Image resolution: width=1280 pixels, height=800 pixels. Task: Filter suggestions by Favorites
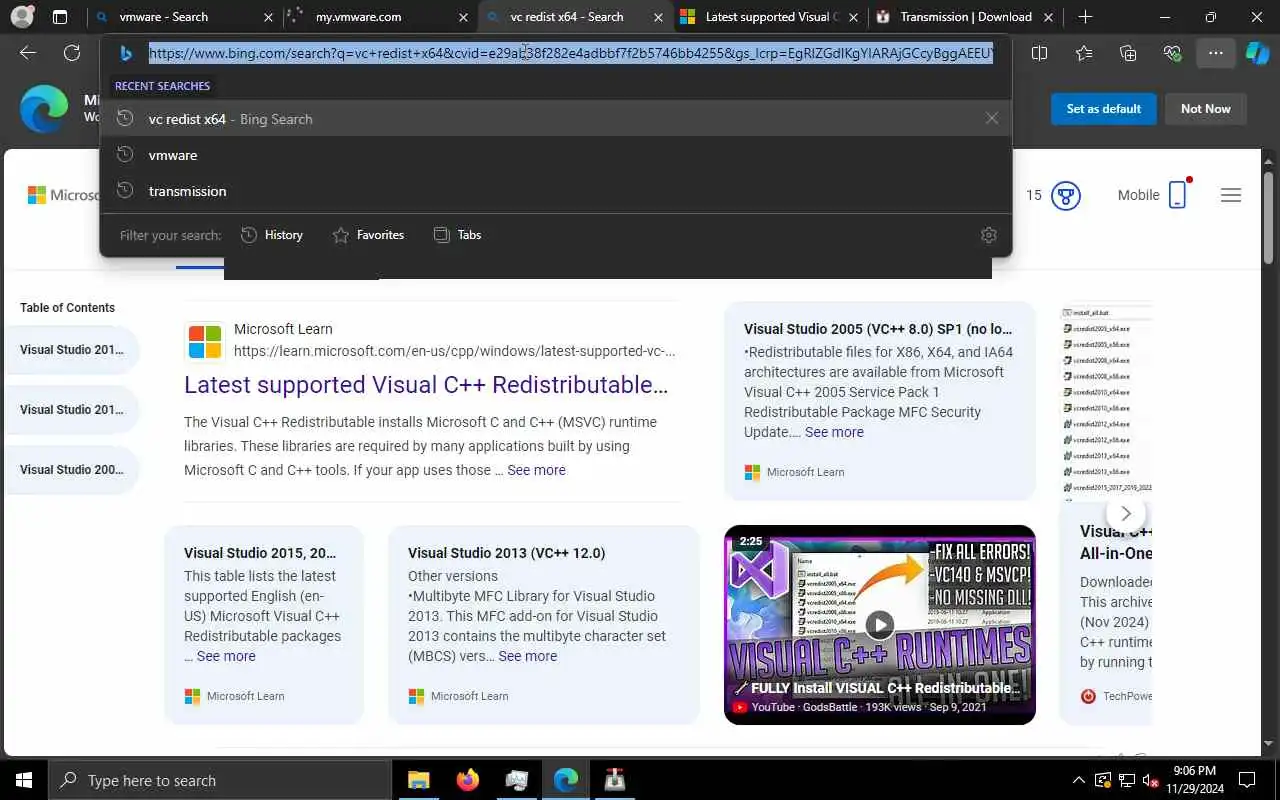coord(368,235)
